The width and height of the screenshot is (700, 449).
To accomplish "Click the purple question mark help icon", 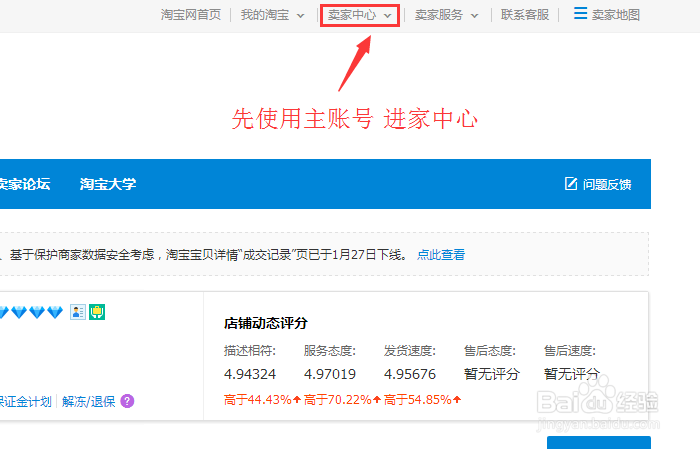I will point(127,401).
